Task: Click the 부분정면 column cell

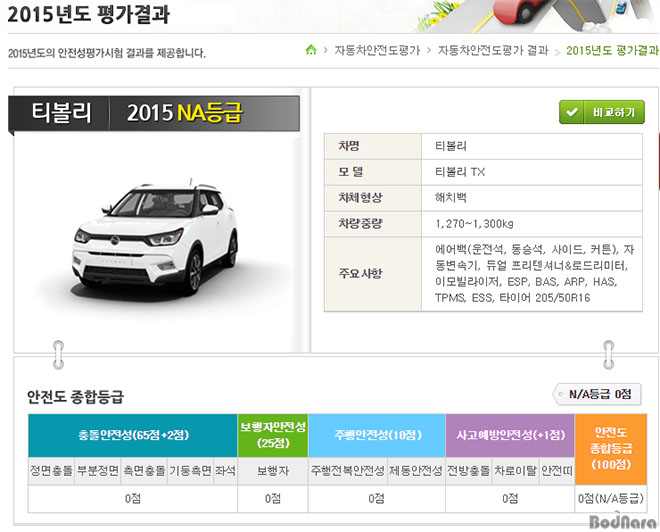Action: [98, 471]
